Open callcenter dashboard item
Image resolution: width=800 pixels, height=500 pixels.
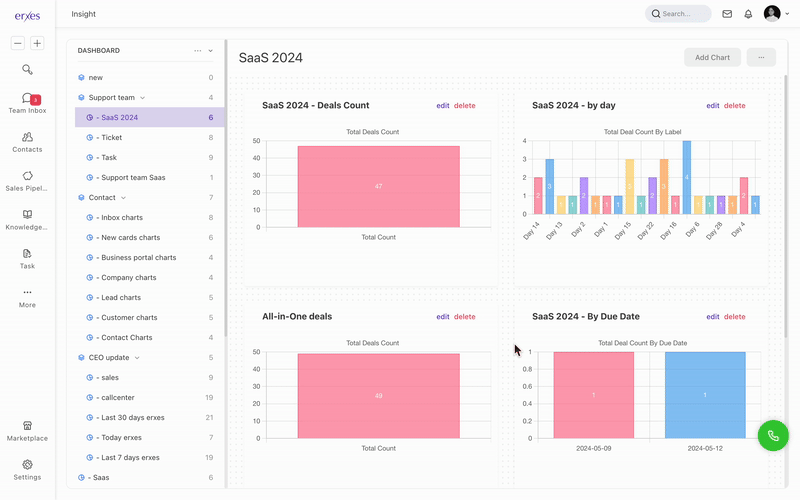click(149, 397)
